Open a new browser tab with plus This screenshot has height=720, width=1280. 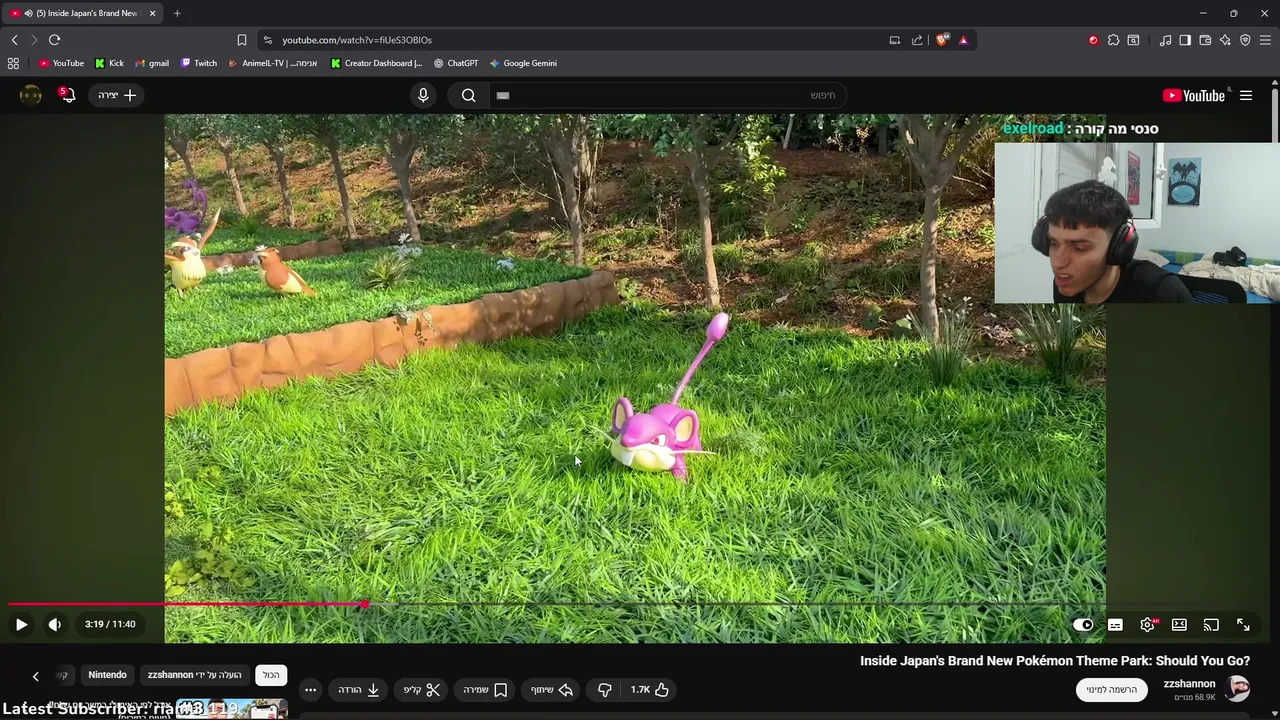tap(177, 13)
